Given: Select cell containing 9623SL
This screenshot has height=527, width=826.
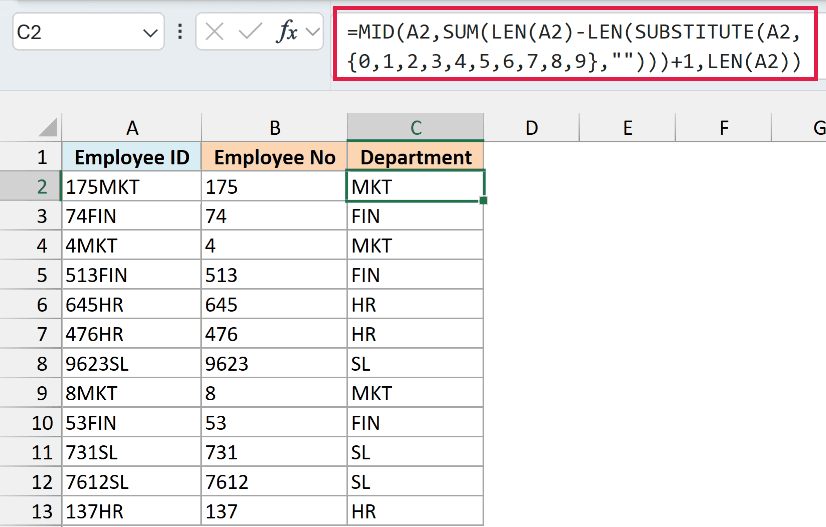Looking at the screenshot, I should pyautogui.click(x=132, y=364).
